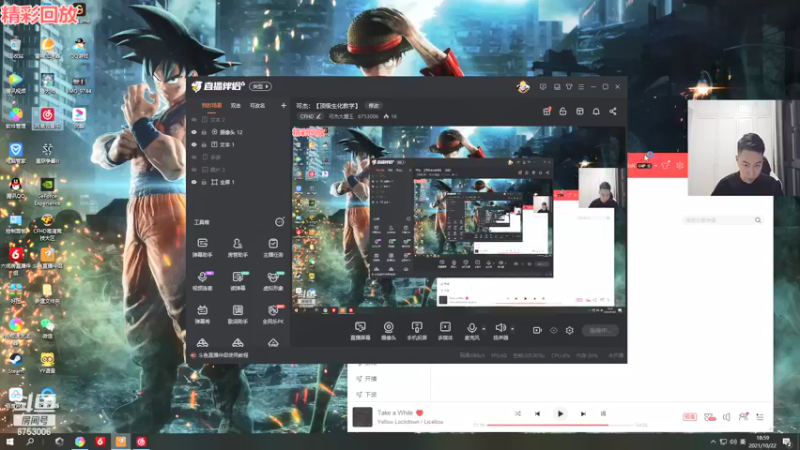The width and height of the screenshot is (800, 450).
Task: Open the 歌词助手 tool
Action: point(238,314)
